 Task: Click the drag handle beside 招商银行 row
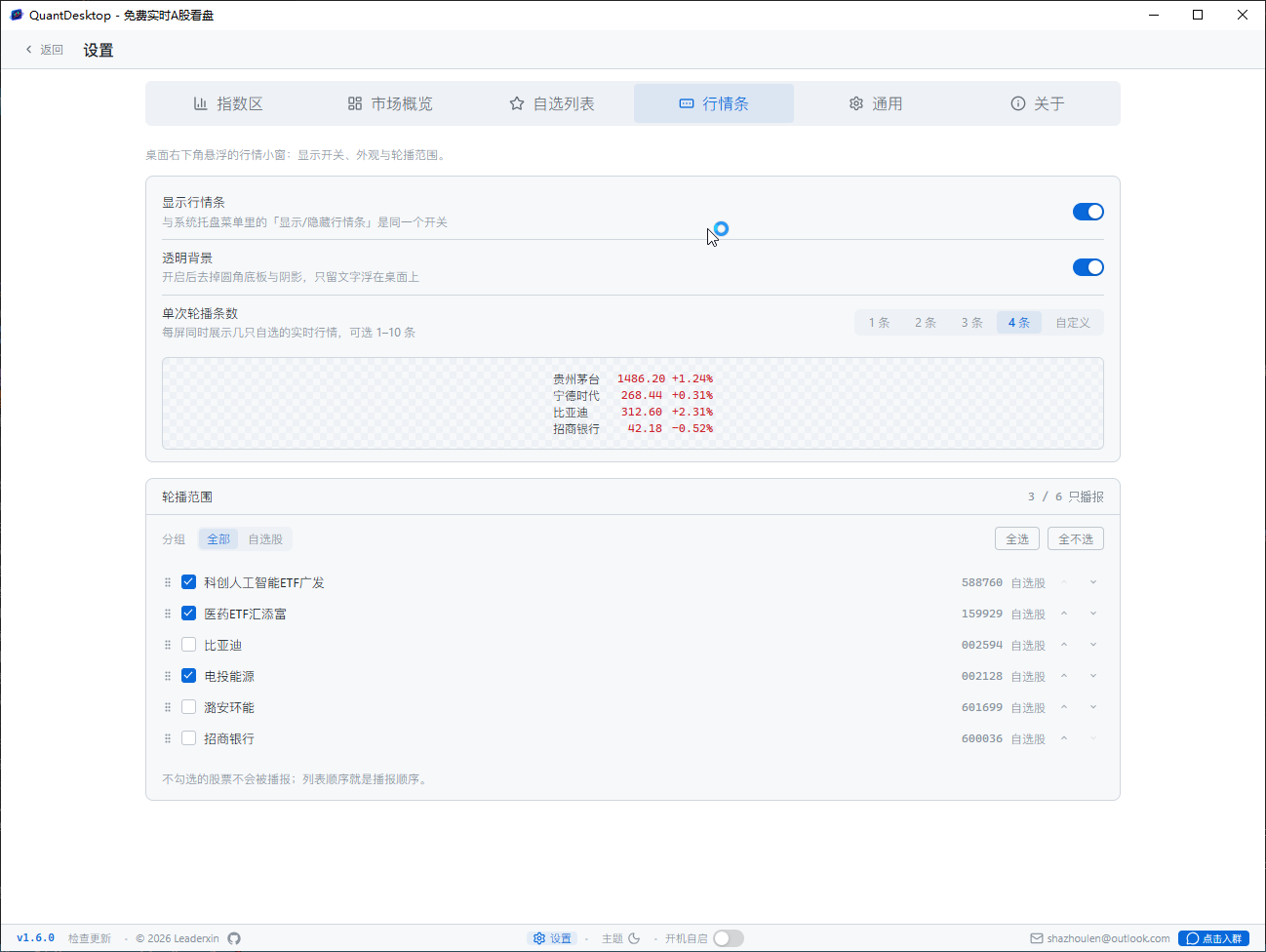pos(168,738)
